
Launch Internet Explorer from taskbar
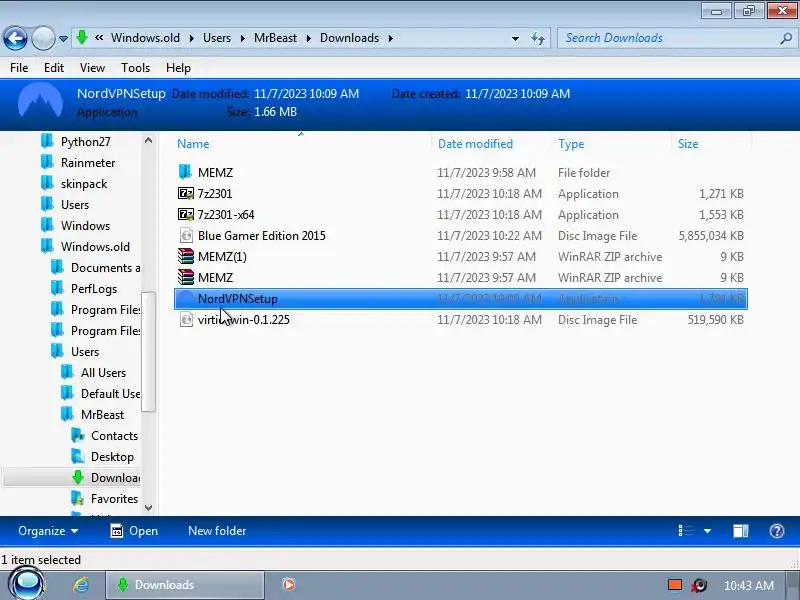pos(81,585)
